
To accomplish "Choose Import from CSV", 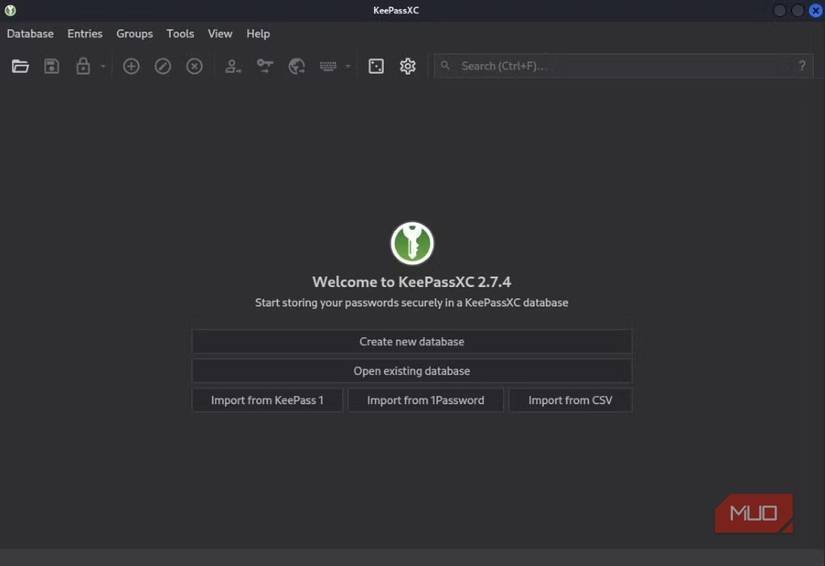I will pos(570,400).
